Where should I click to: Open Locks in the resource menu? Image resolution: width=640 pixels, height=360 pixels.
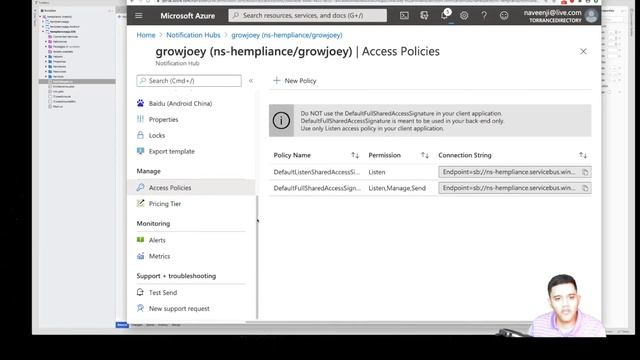pos(157,136)
